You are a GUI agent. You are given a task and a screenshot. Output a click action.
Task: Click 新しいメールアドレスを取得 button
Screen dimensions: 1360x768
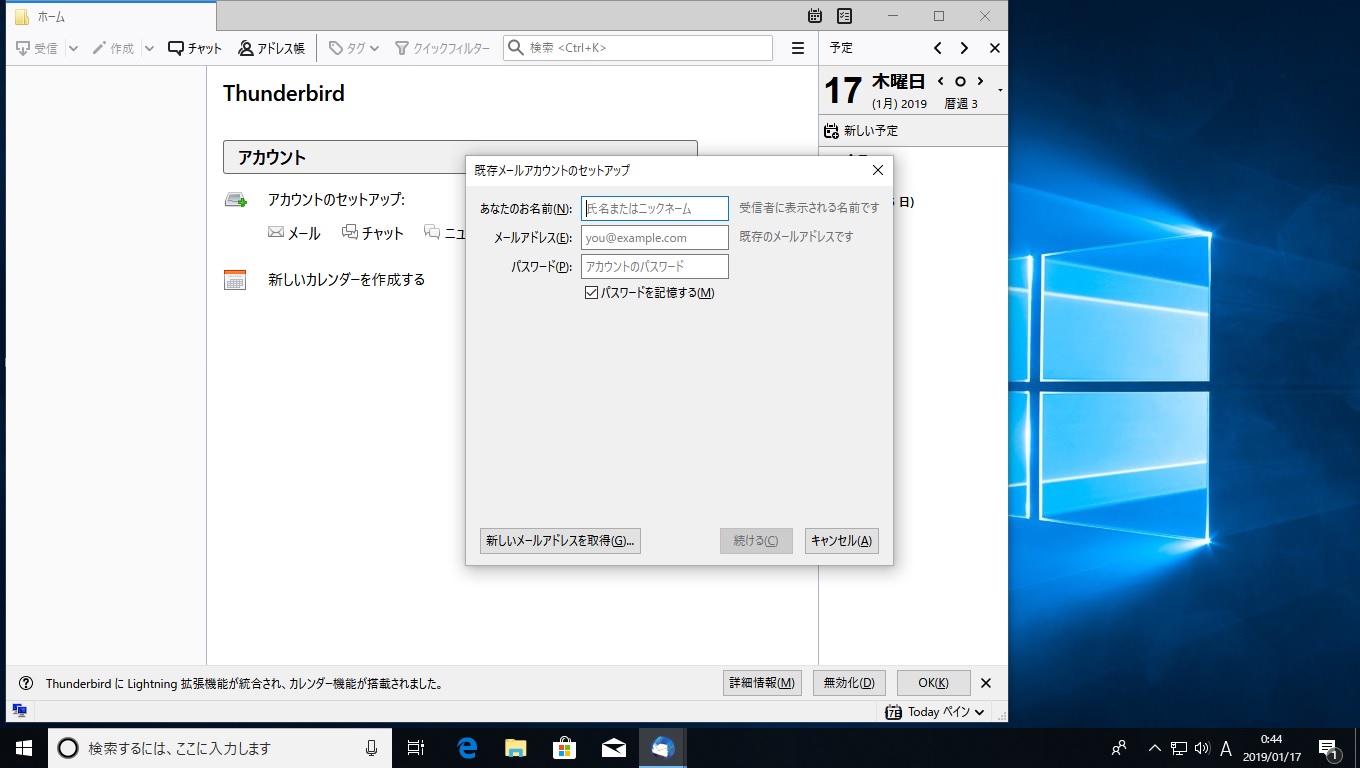pyautogui.click(x=560, y=541)
